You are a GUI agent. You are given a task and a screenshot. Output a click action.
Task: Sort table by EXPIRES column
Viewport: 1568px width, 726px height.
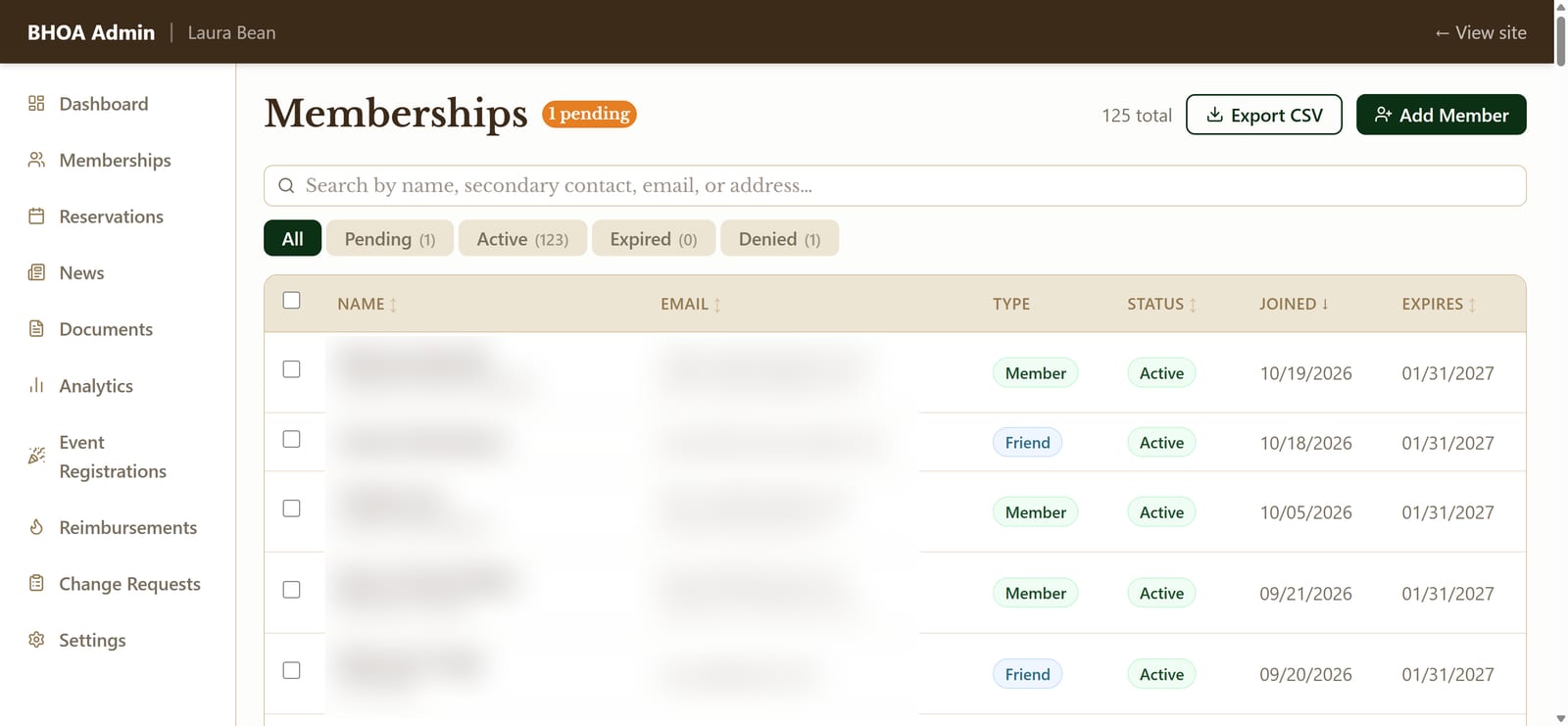click(1439, 304)
